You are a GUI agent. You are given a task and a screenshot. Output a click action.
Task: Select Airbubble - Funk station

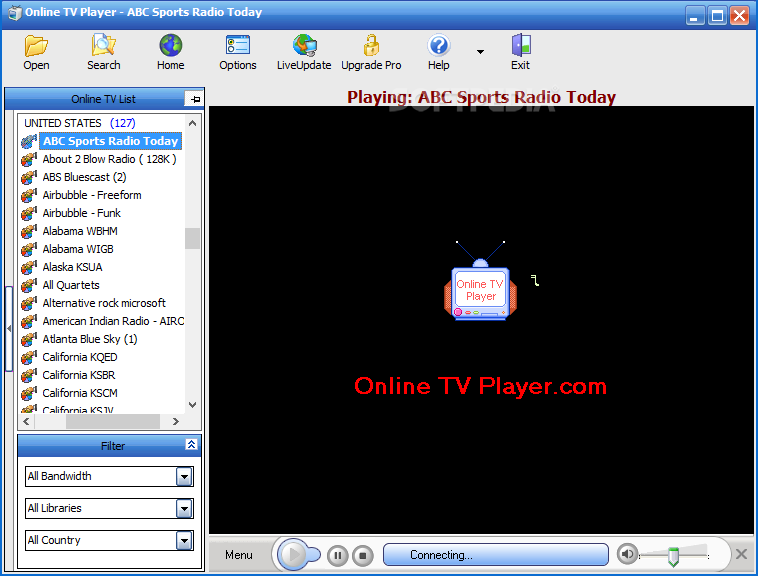point(82,213)
